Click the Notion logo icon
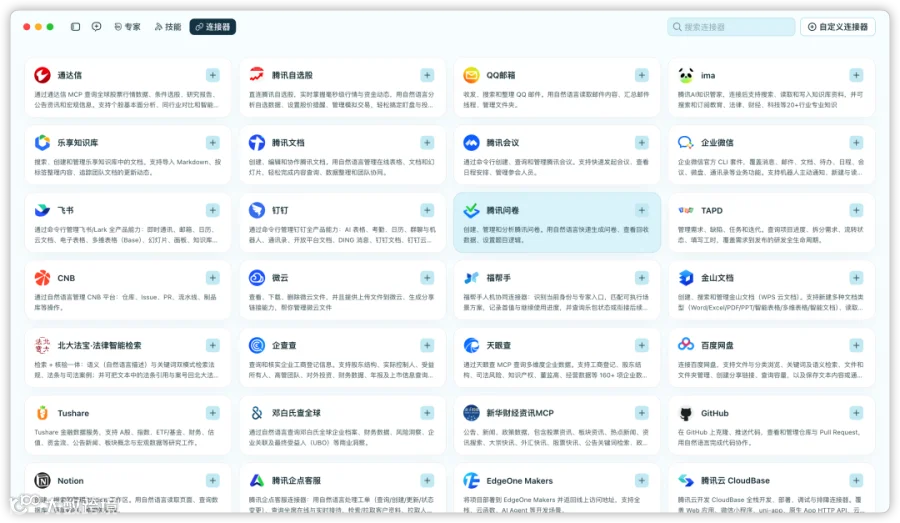The image size is (900, 523). click(x=42, y=481)
